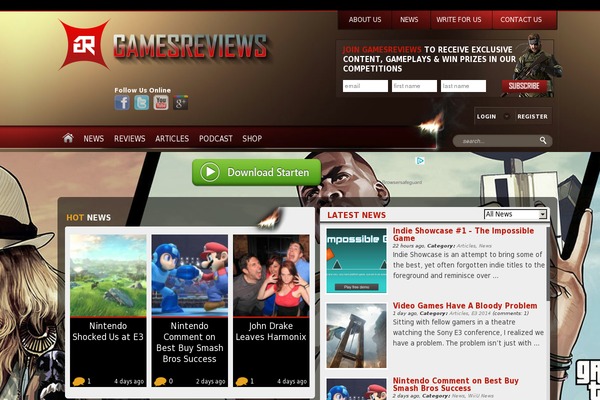Open Nintendo Shocked Us at E3 title
The image size is (600, 400).
pyautogui.click(x=108, y=331)
